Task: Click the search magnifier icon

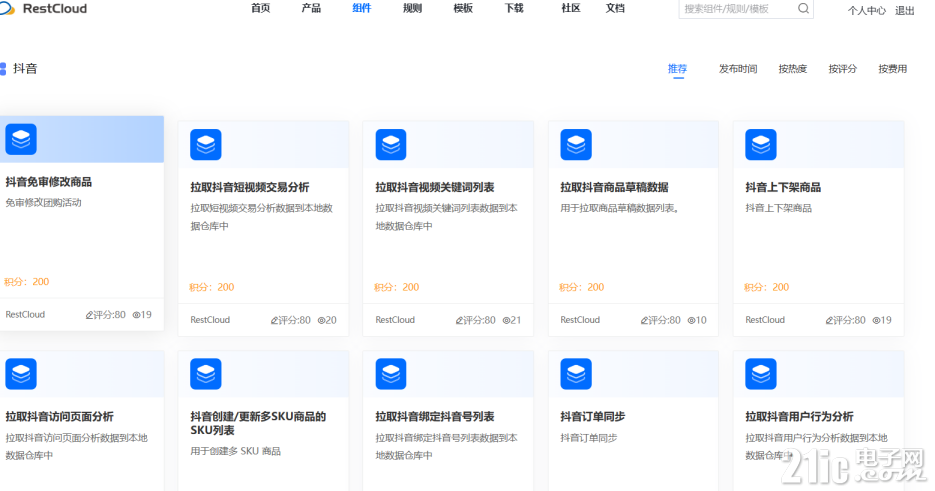Action: point(803,8)
